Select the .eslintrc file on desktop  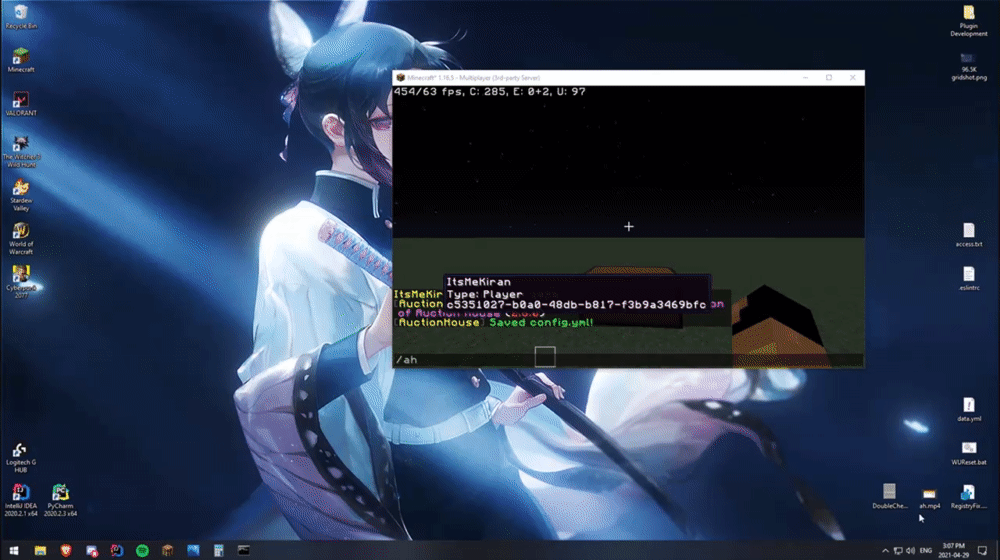[969, 278]
